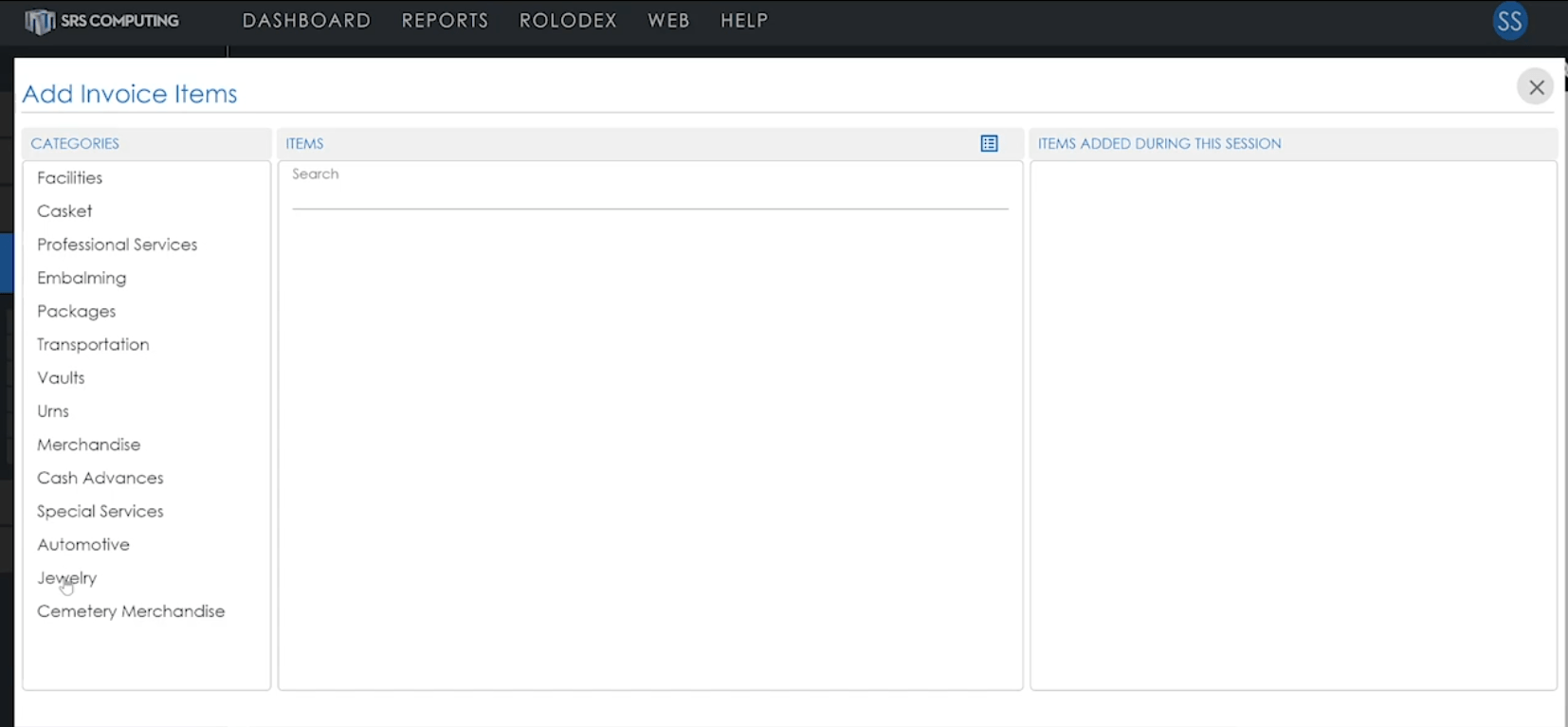Screen dimensions: 1568x727
Task: Open the Cash Advances category
Action: pos(100,478)
